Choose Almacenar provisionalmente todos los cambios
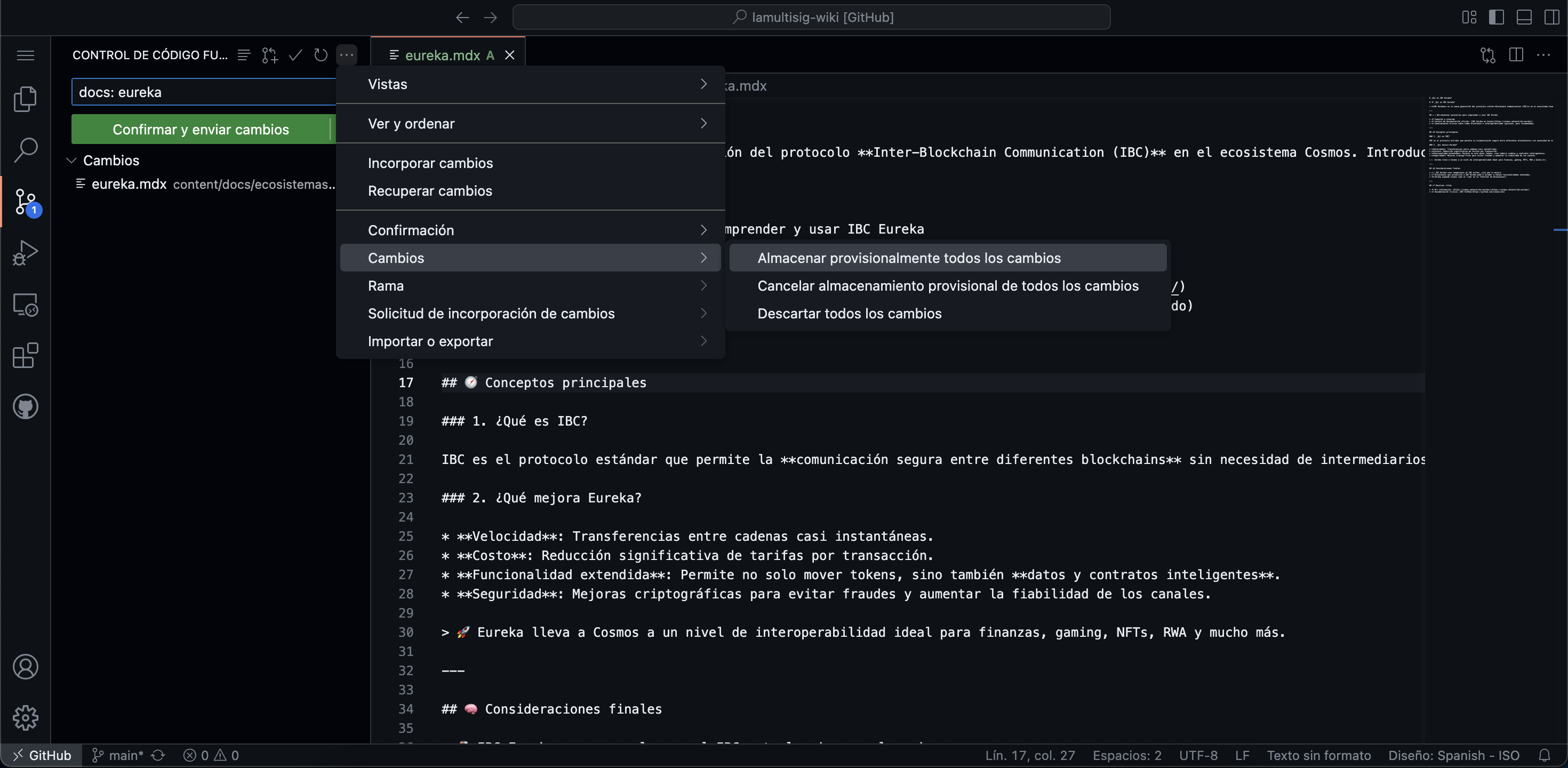 pos(948,258)
